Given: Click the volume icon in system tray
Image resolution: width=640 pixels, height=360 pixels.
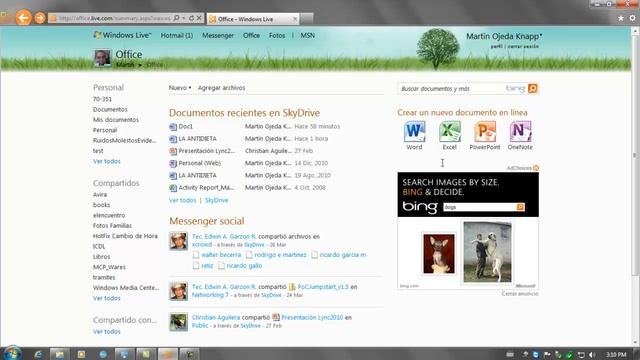Looking at the screenshot, I should [x=592, y=355].
